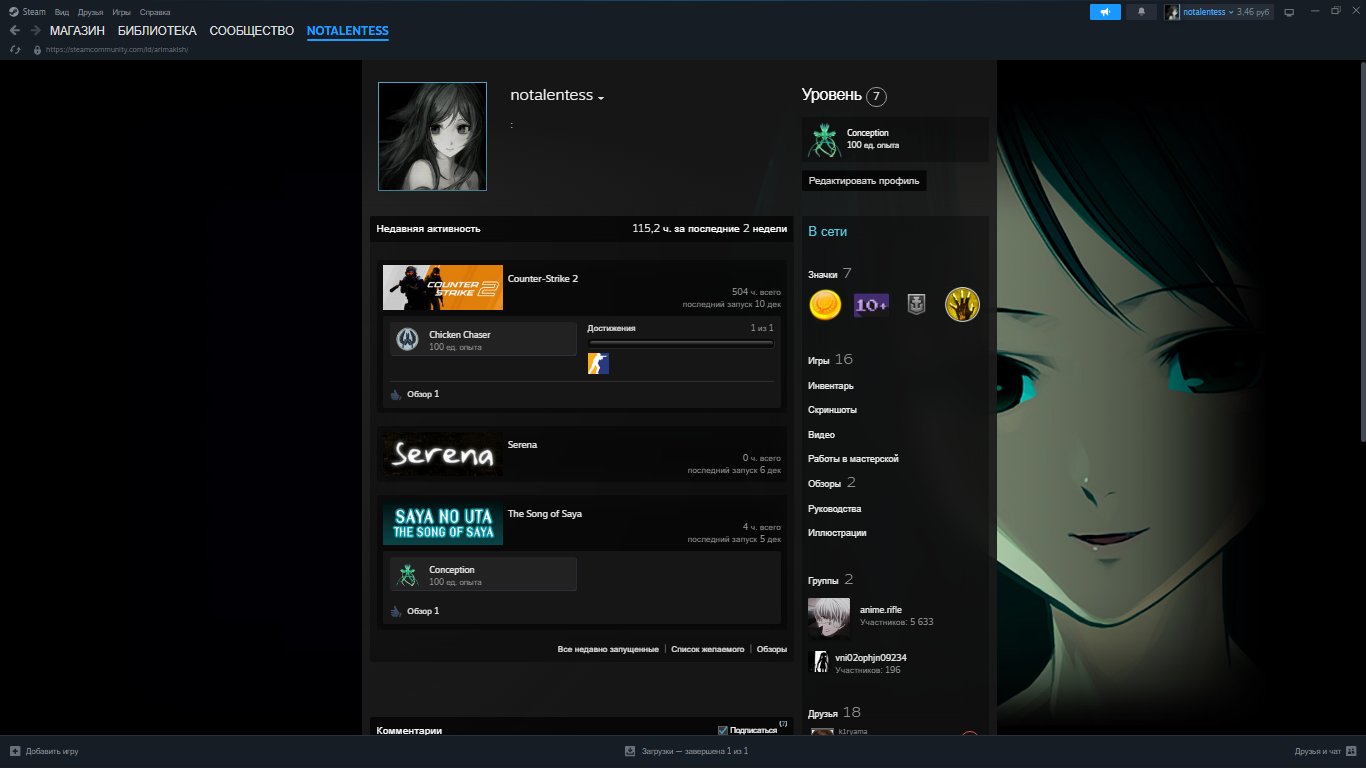Open the announcements megaphone icon
The height and width of the screenshot is (768, 1366).
tap(1105, 11)
